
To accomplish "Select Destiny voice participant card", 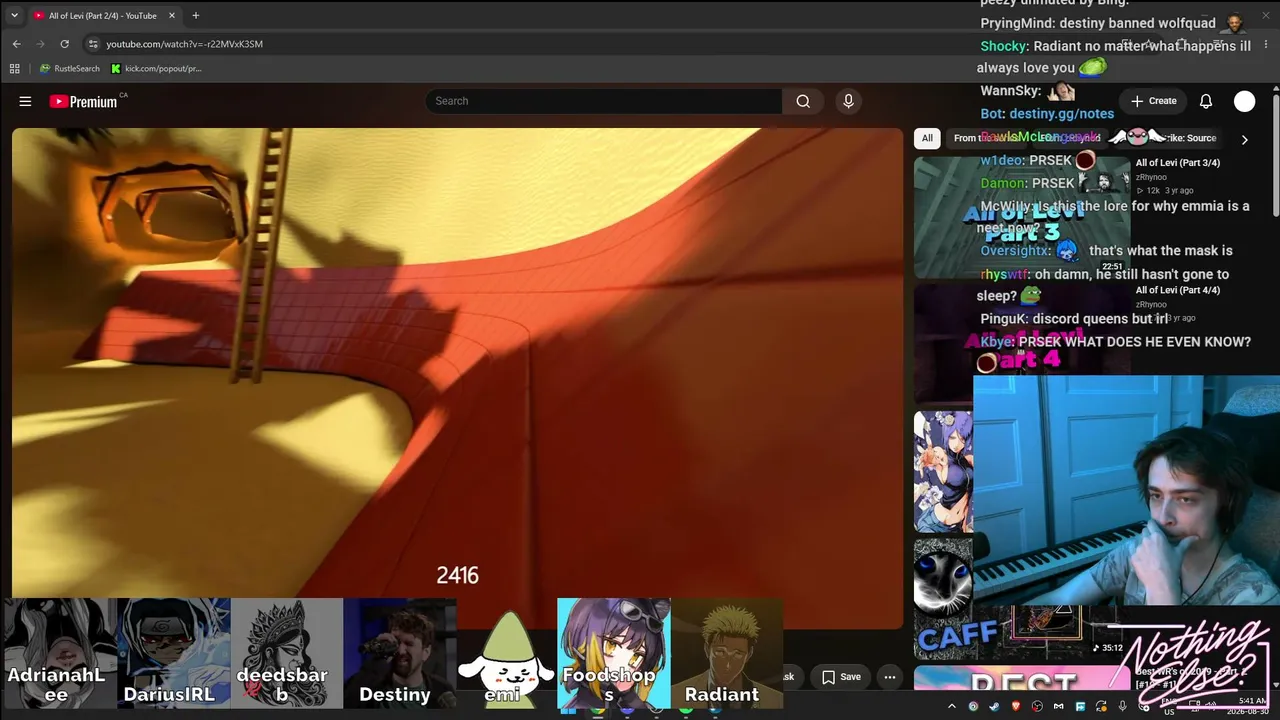I will (400, 653).
